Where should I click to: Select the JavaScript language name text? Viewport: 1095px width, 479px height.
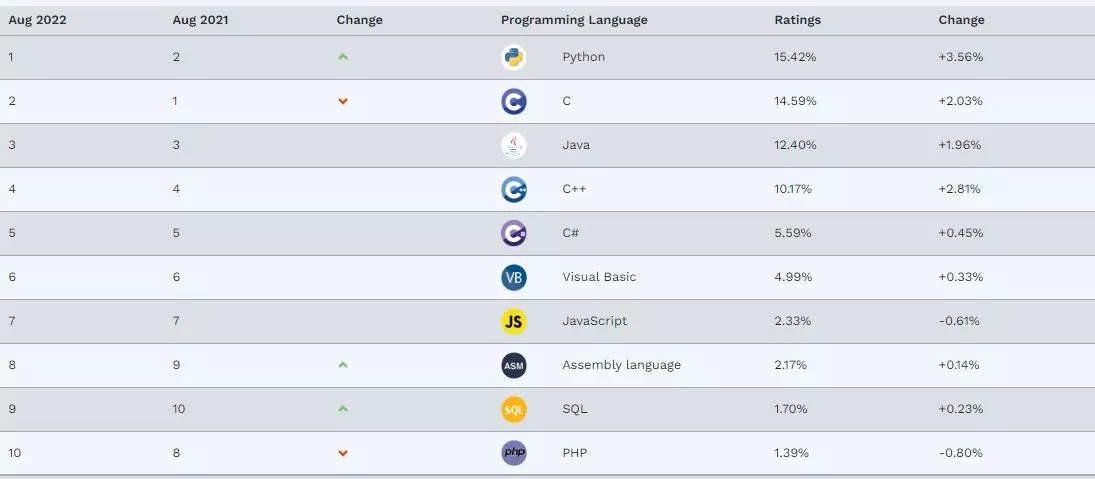[594, 320]
